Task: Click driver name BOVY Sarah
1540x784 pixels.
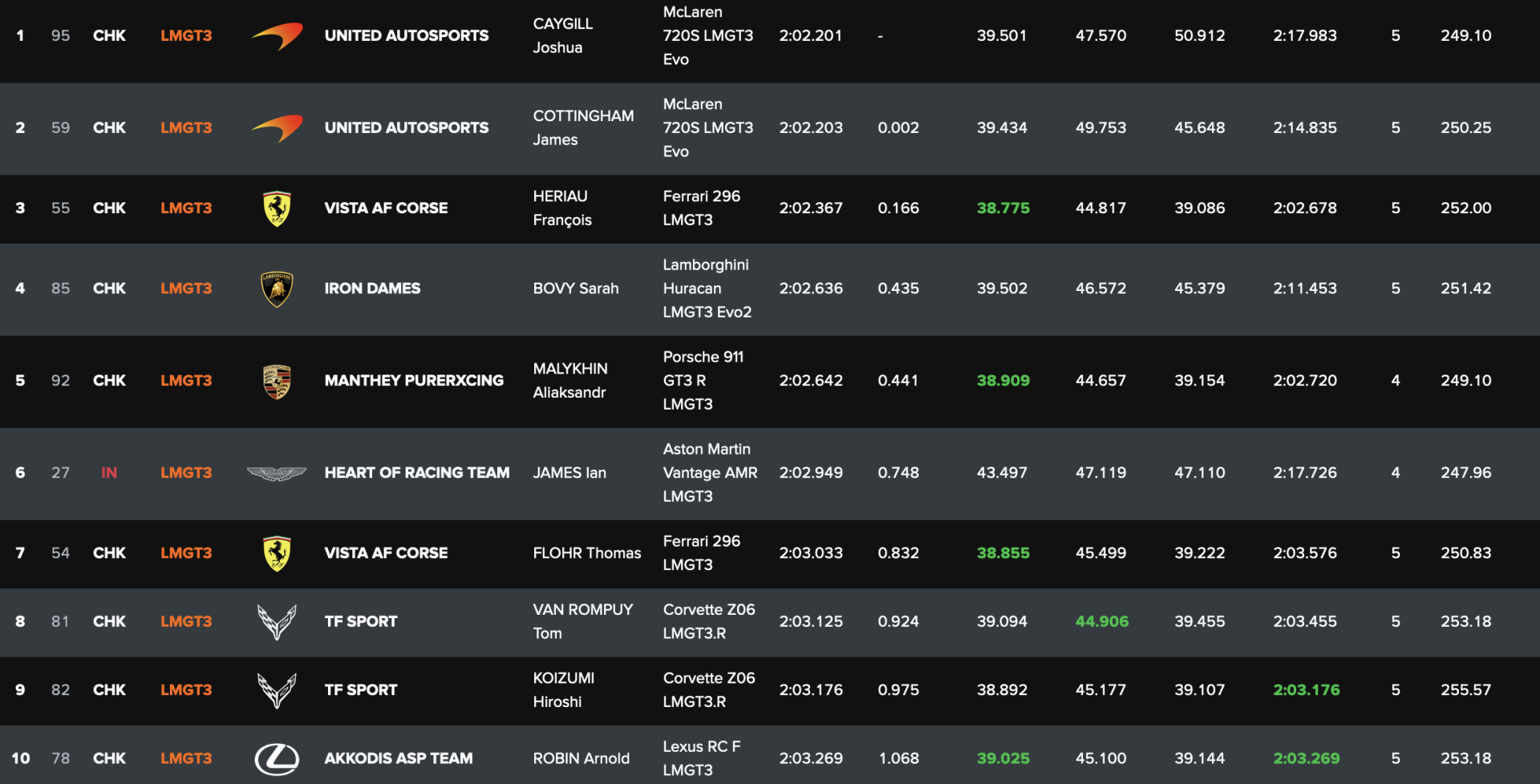Action: tap(576, 289)
